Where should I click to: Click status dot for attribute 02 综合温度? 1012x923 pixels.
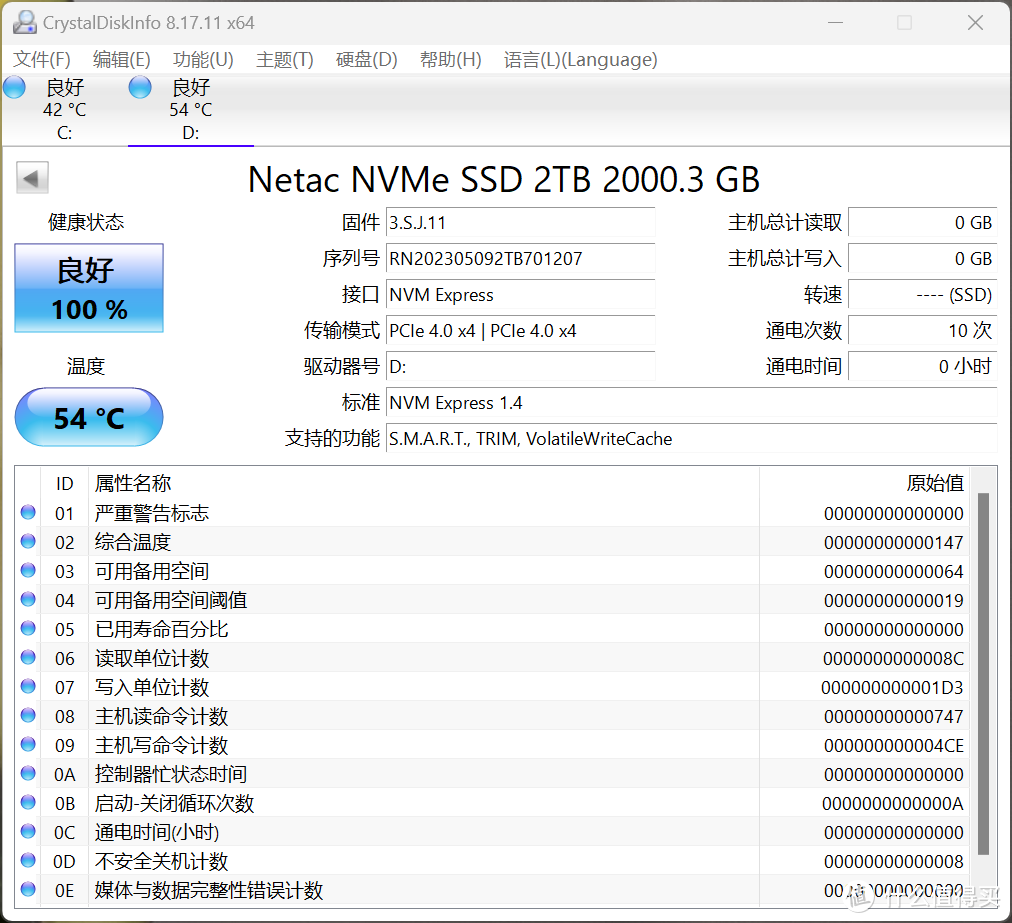pyautogui.click(x=28, y=542)
